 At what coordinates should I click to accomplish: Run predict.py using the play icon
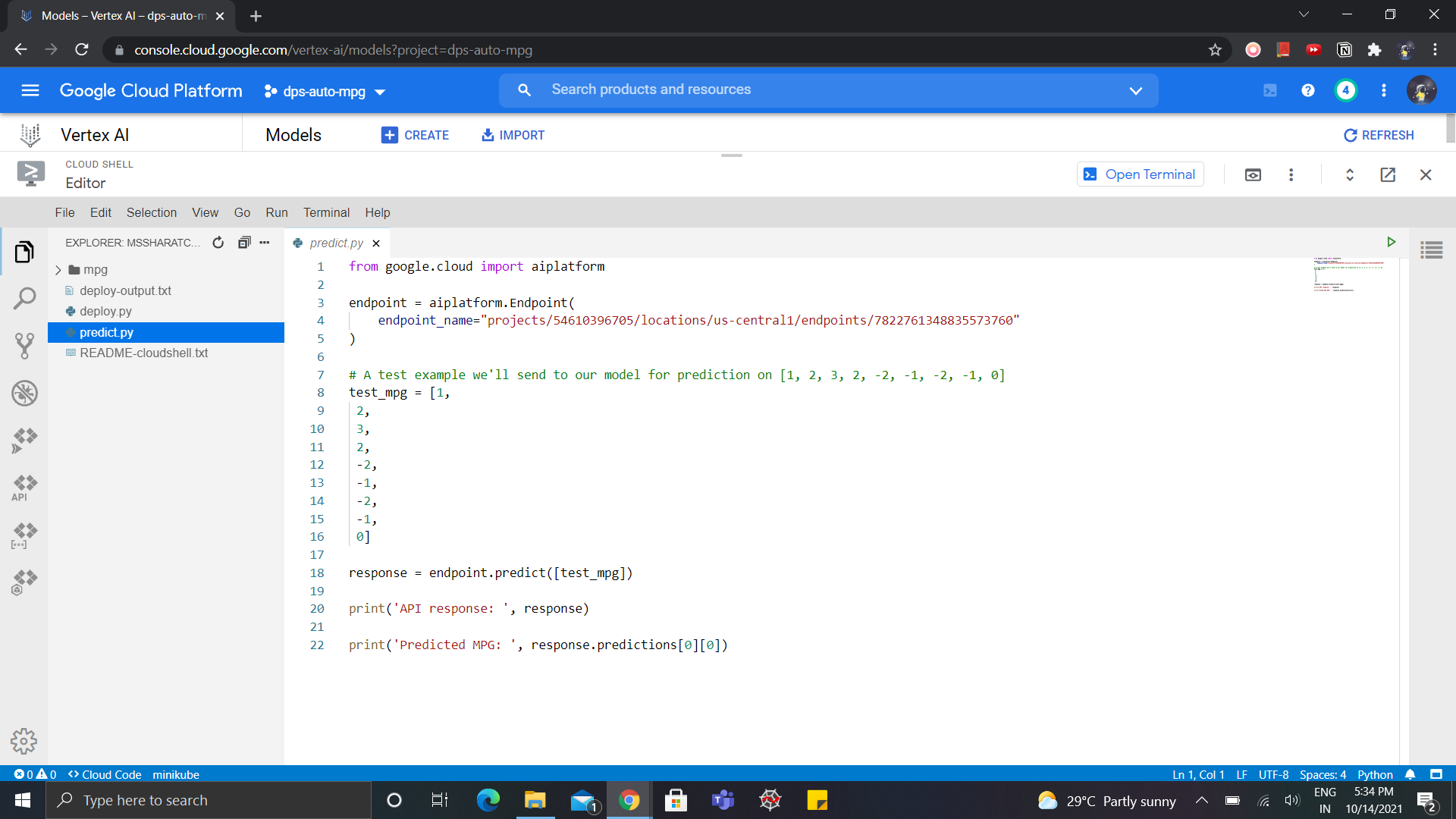click(x=1392, y=242)
